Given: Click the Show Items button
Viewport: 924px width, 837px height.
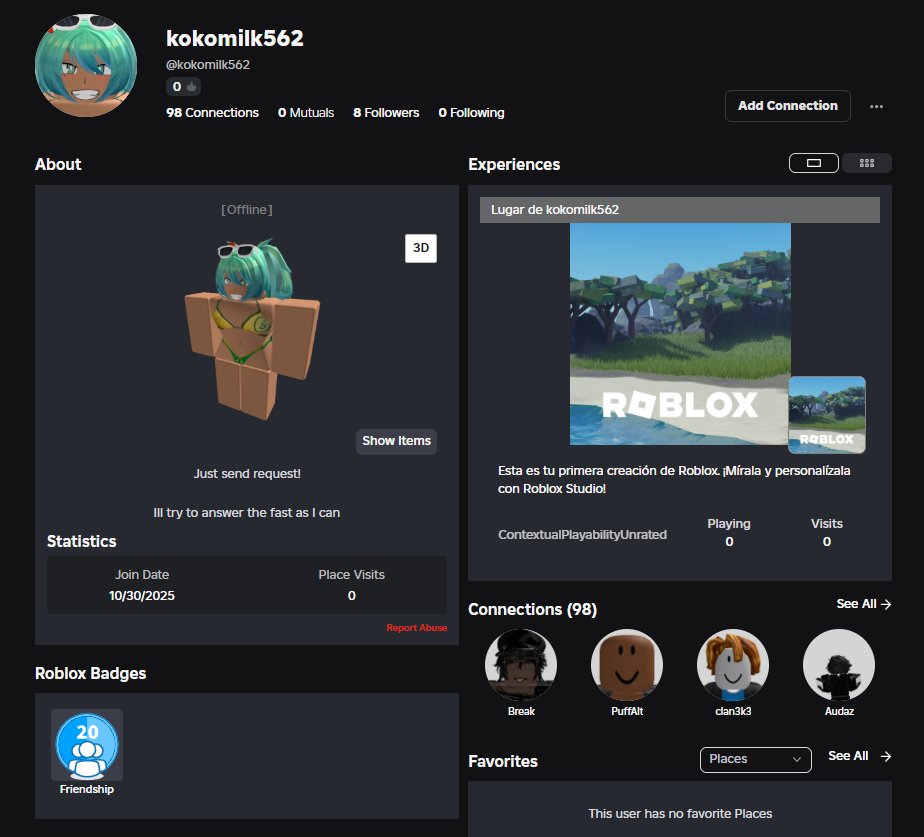Looking at the screenshot, I should tap(396, 441).
